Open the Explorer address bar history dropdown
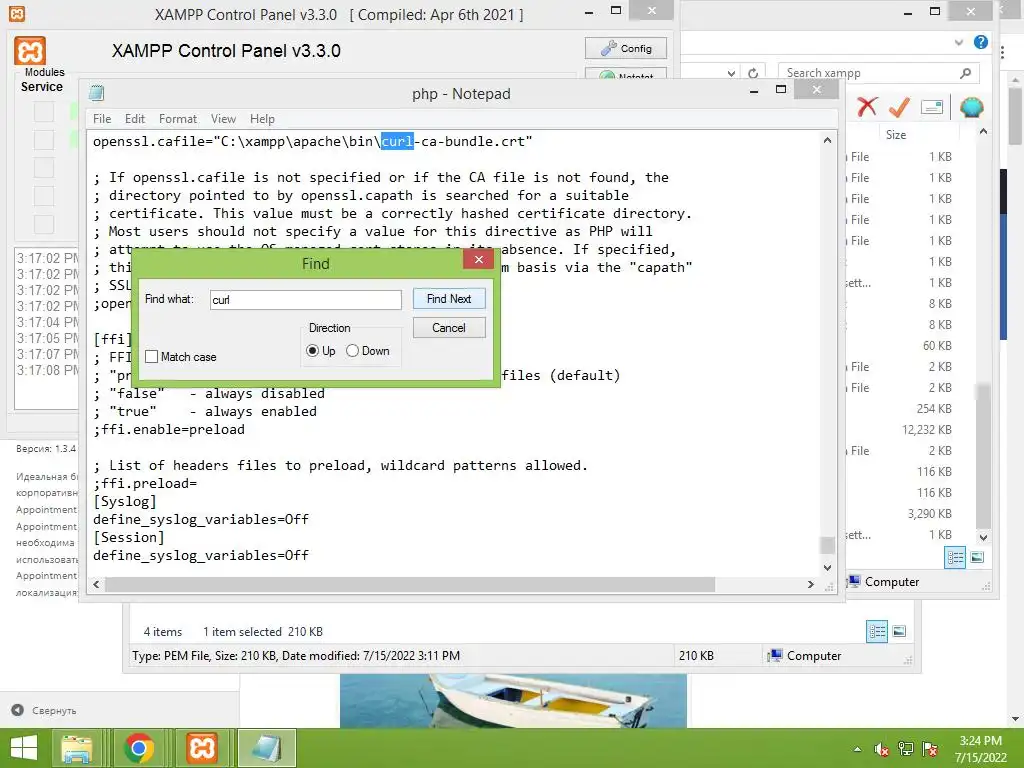1024x768 pixels. click(x=731, y=73)
